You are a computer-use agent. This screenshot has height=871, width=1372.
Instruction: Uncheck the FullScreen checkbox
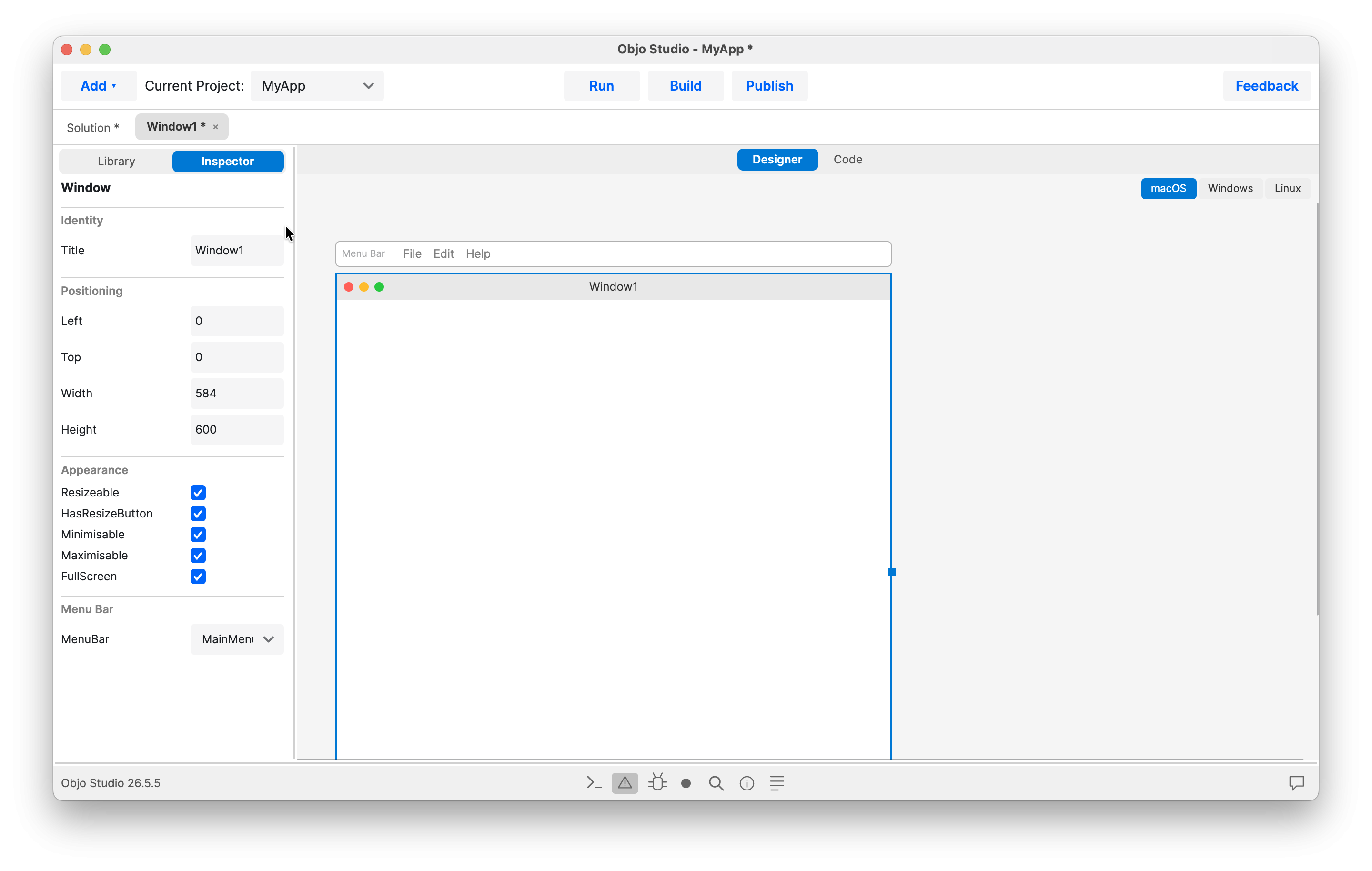point(198,577)
